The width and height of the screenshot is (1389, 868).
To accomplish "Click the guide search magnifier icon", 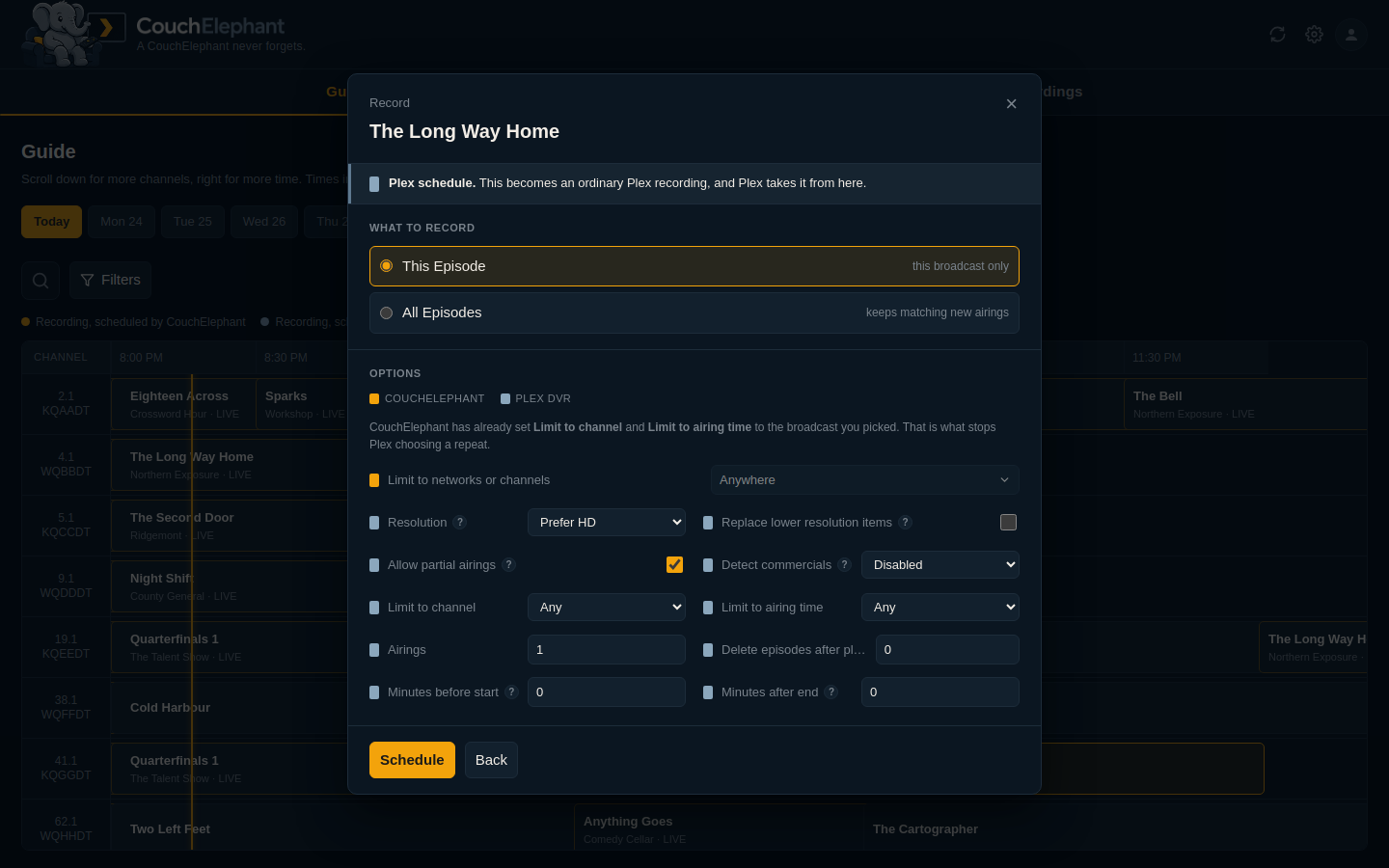I will (41, 281).
